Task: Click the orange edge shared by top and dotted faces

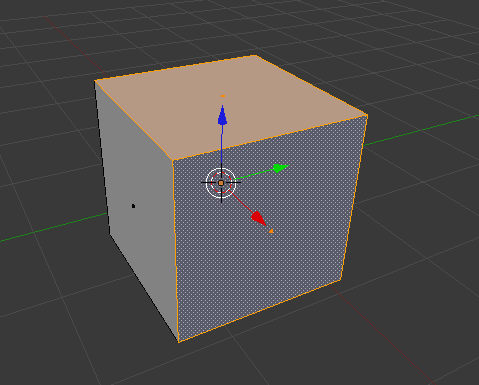Action: pyautogui.click(x=270, y=138)
